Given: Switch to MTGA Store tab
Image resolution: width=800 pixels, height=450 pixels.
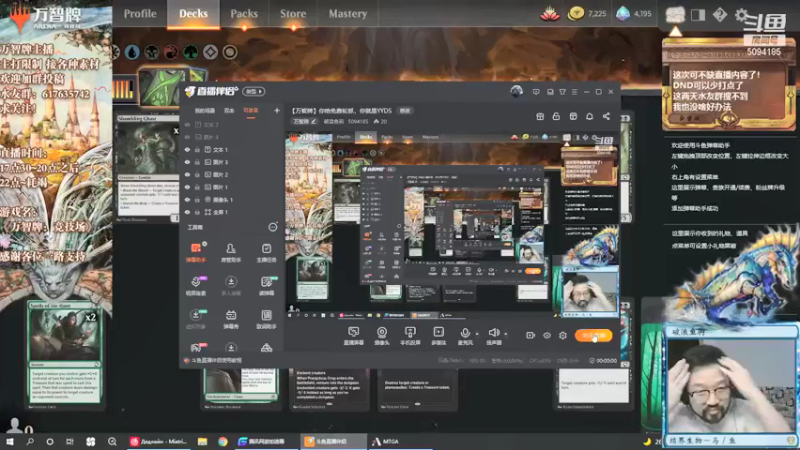Looking at the screenshot, I should click(293, 14).
